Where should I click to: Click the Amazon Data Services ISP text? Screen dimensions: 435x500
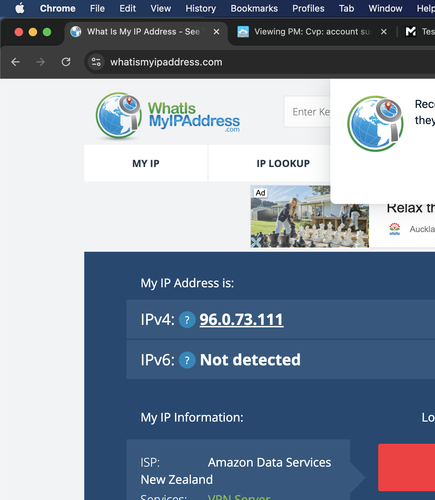(x=269, y=462)
